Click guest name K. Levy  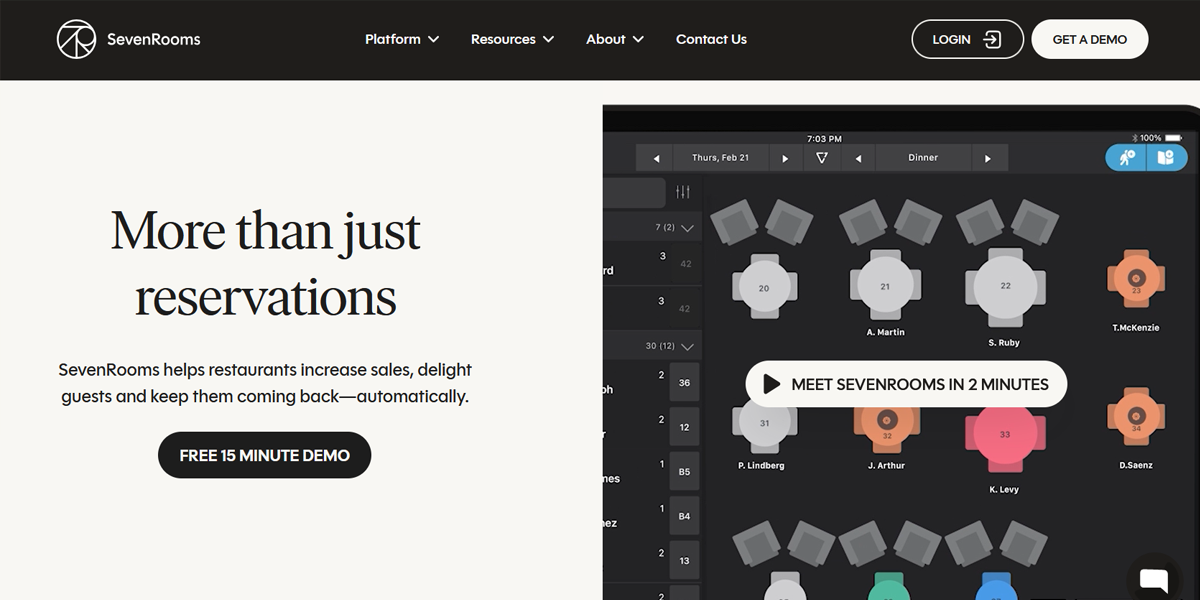pos(1003,490)
